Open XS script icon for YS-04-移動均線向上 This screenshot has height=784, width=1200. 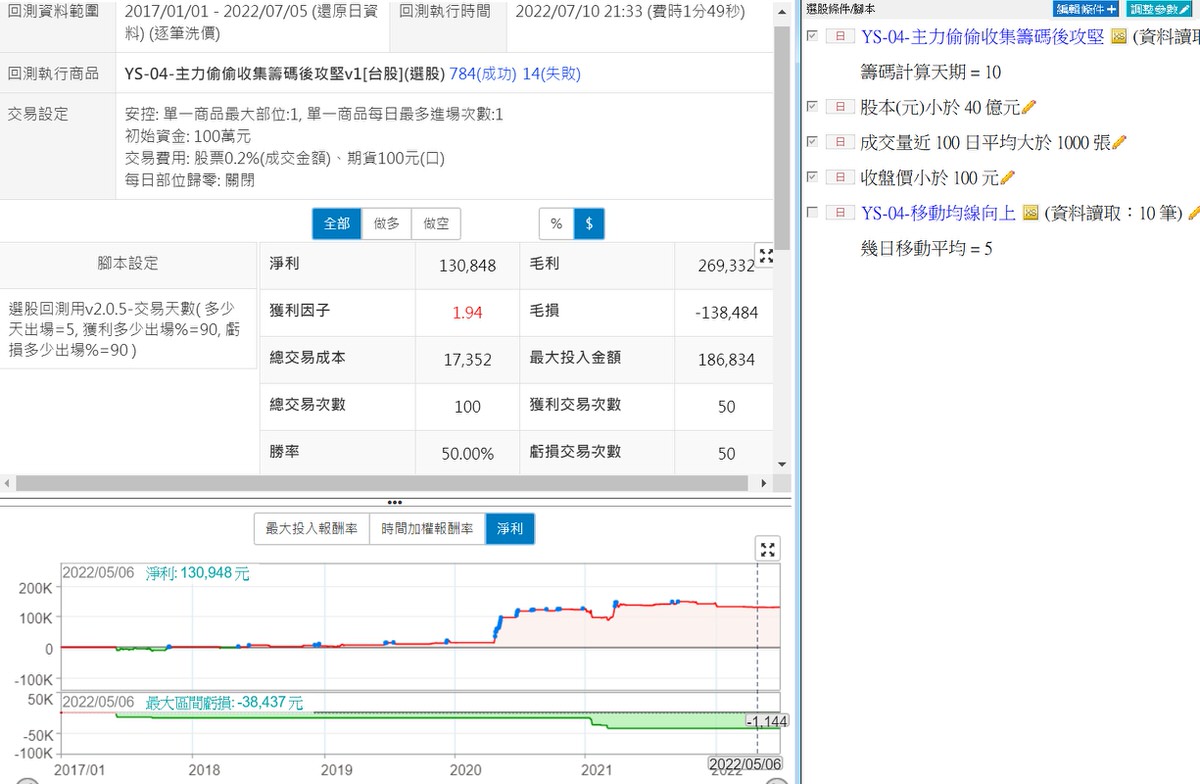[1030, 213]
